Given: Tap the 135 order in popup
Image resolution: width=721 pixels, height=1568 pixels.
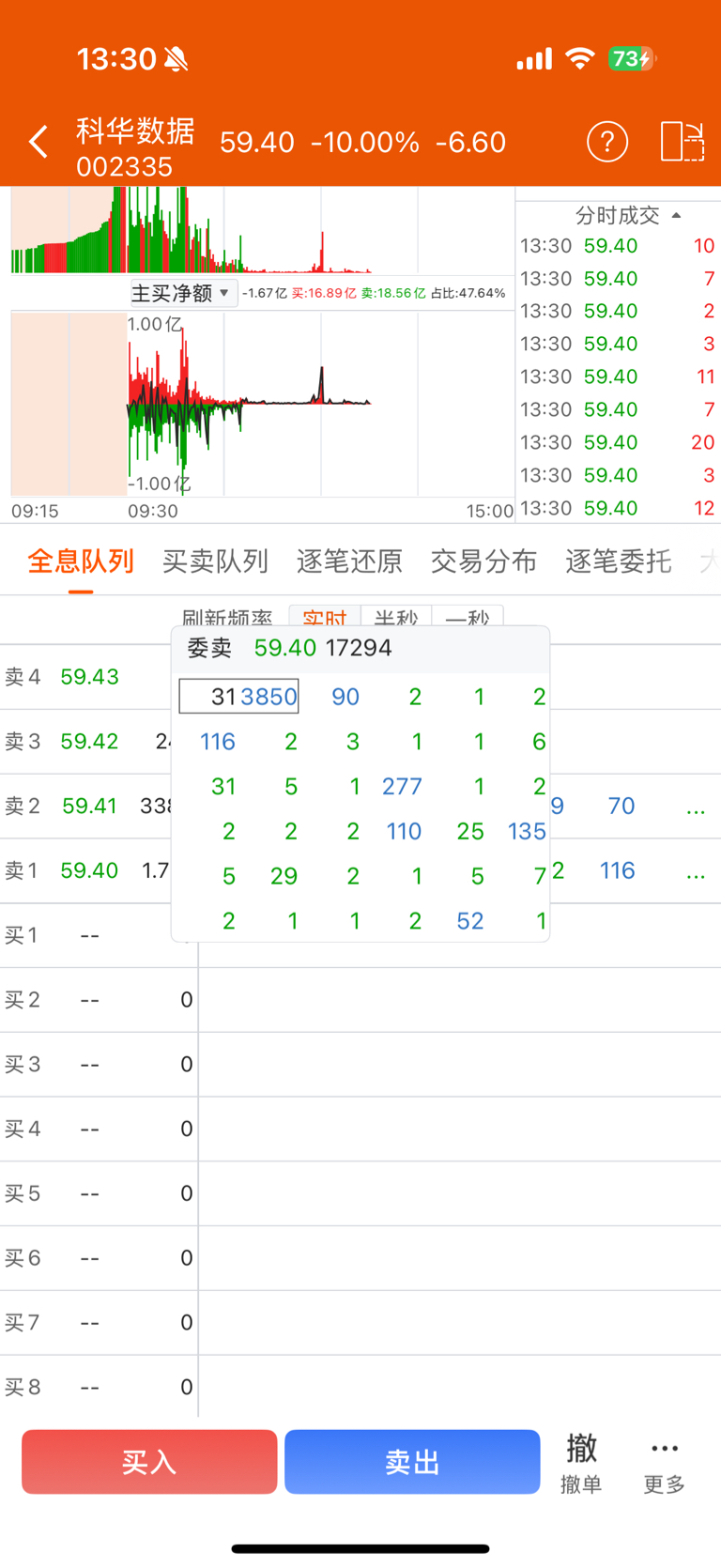Looking at the screenshot, I should tap(527, 831).
